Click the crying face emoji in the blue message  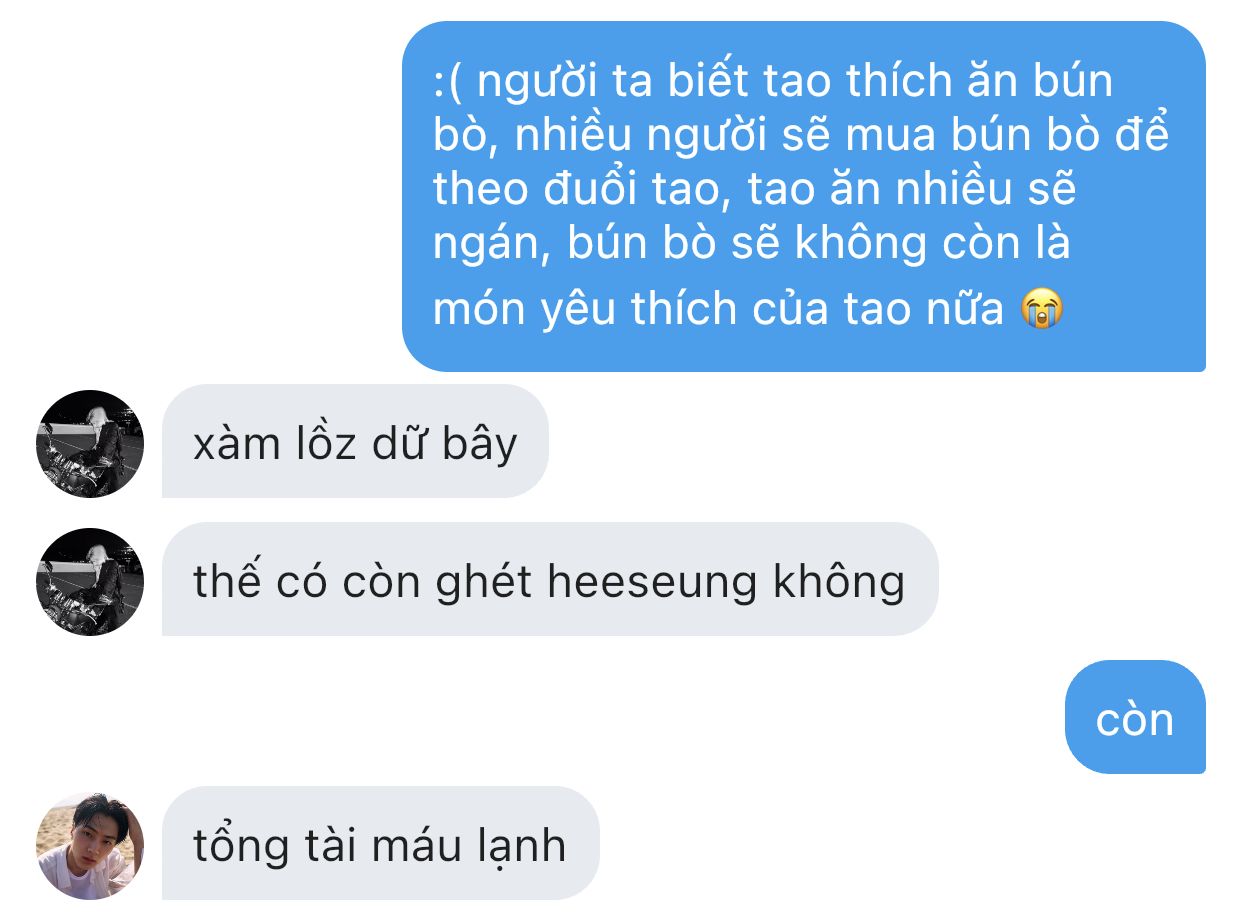(x=1041, y=309)
